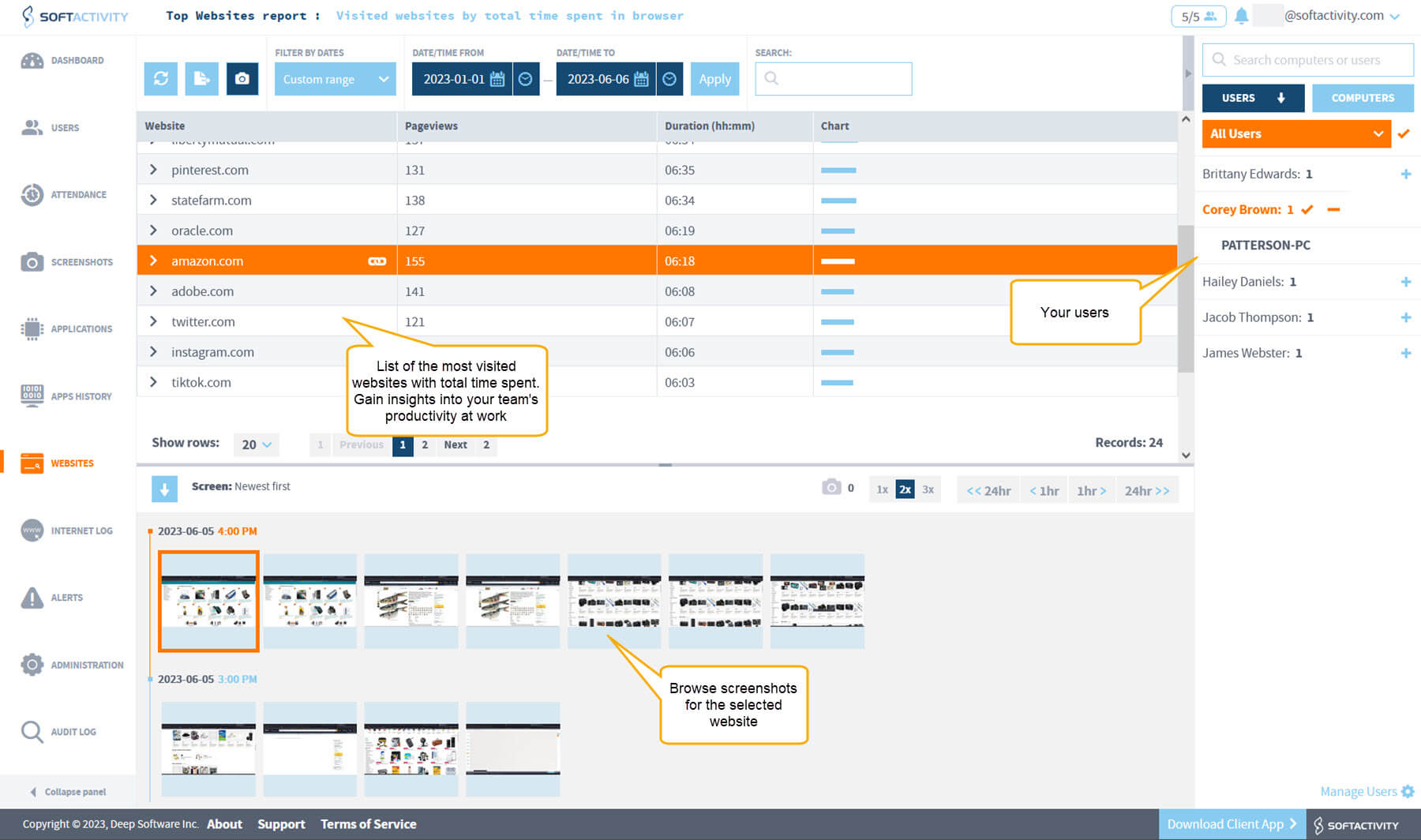Open Screenshots section

pyautogui.click(x=67, y=262)
